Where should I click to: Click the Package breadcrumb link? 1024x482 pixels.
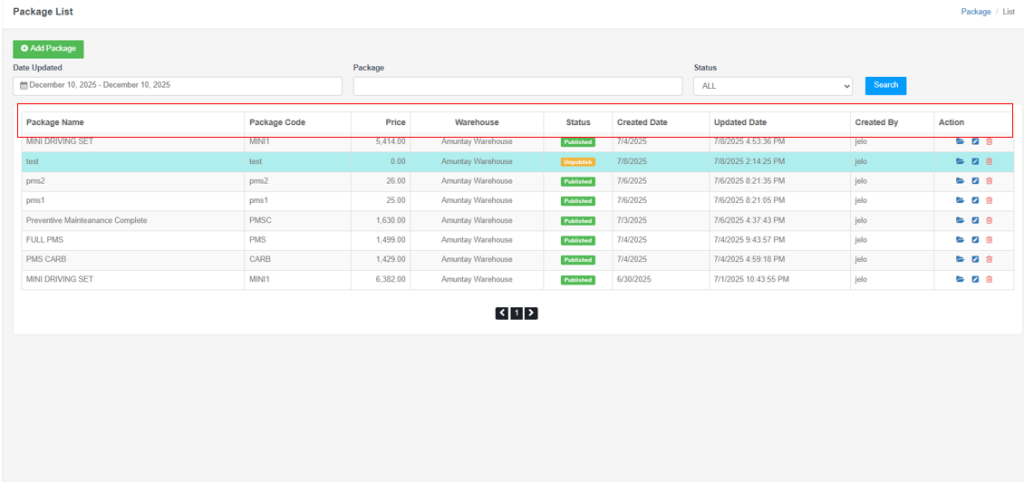pos(975,12)
